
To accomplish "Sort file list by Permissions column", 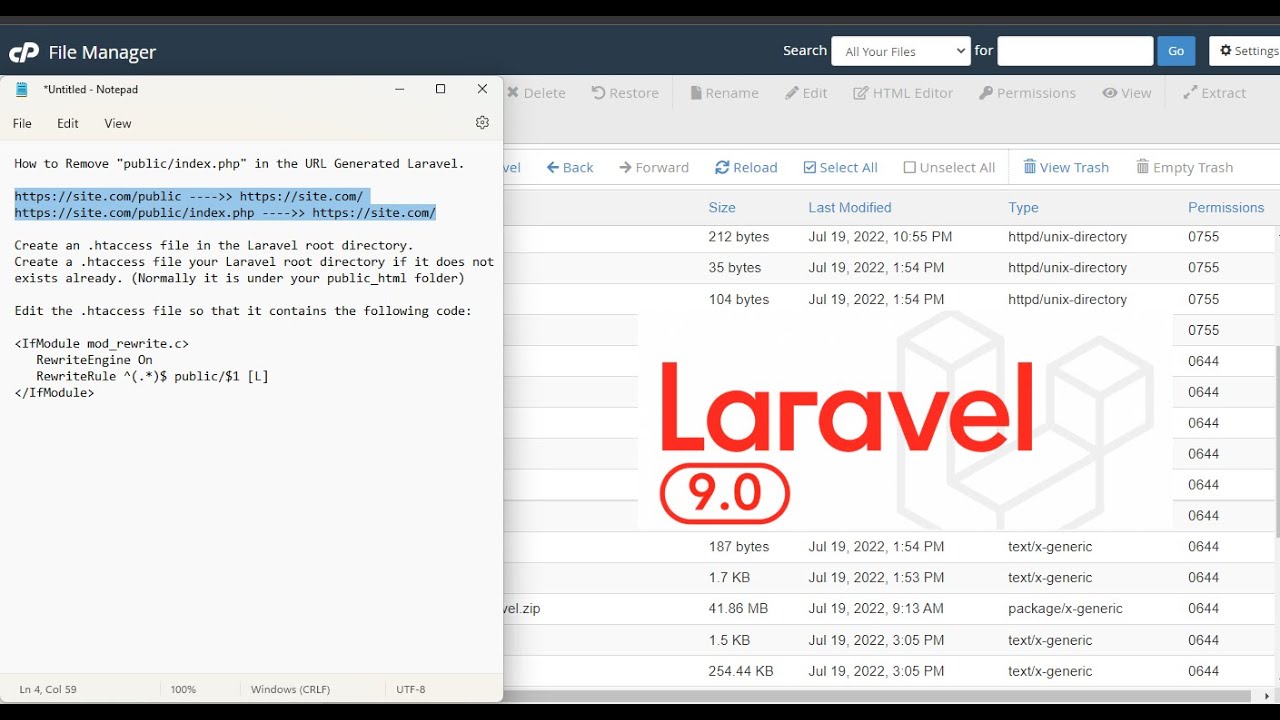I will click(1226, 208).
